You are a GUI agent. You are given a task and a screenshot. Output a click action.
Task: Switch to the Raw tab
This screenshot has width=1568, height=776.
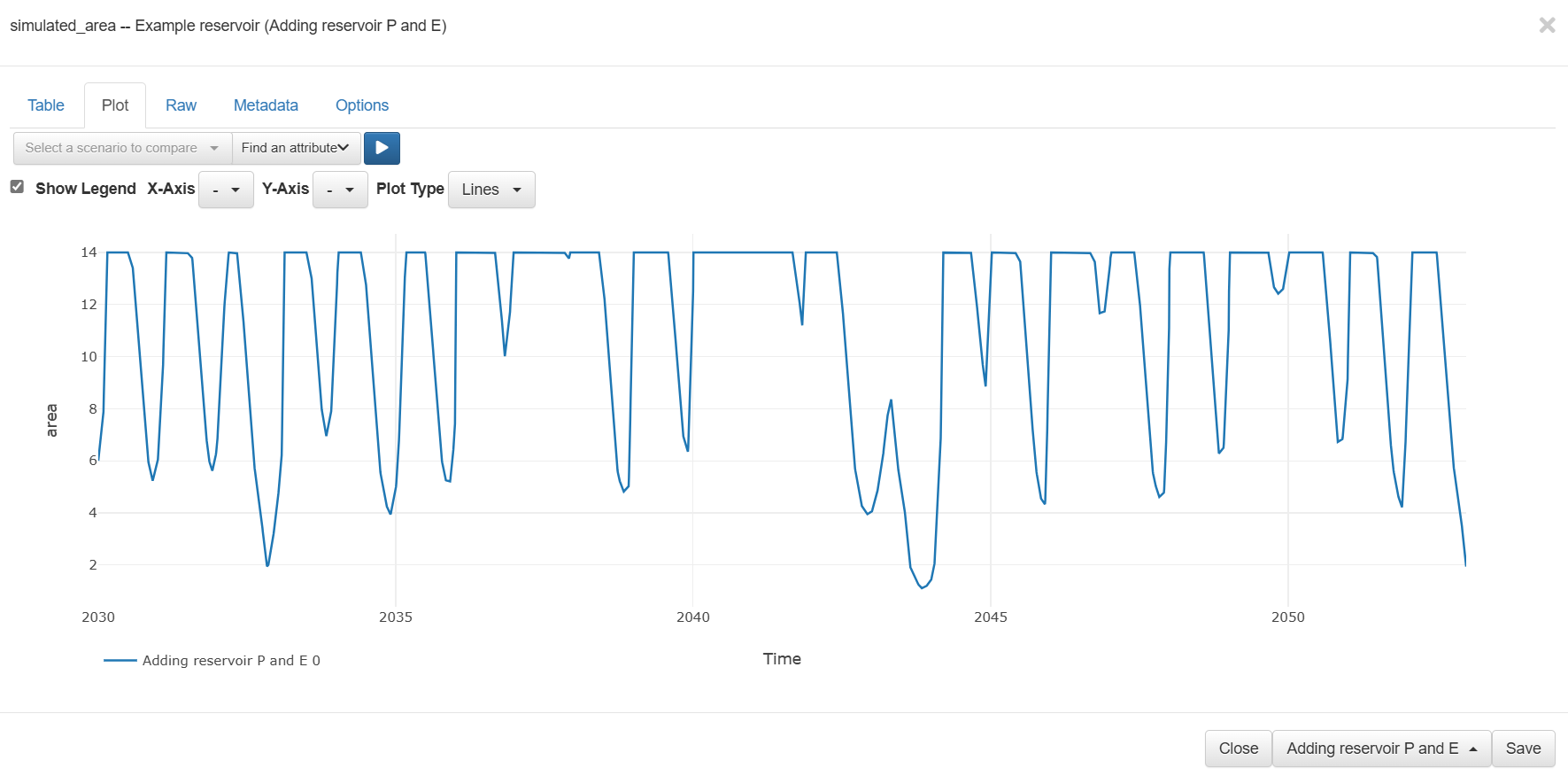(x=181, y=105)
